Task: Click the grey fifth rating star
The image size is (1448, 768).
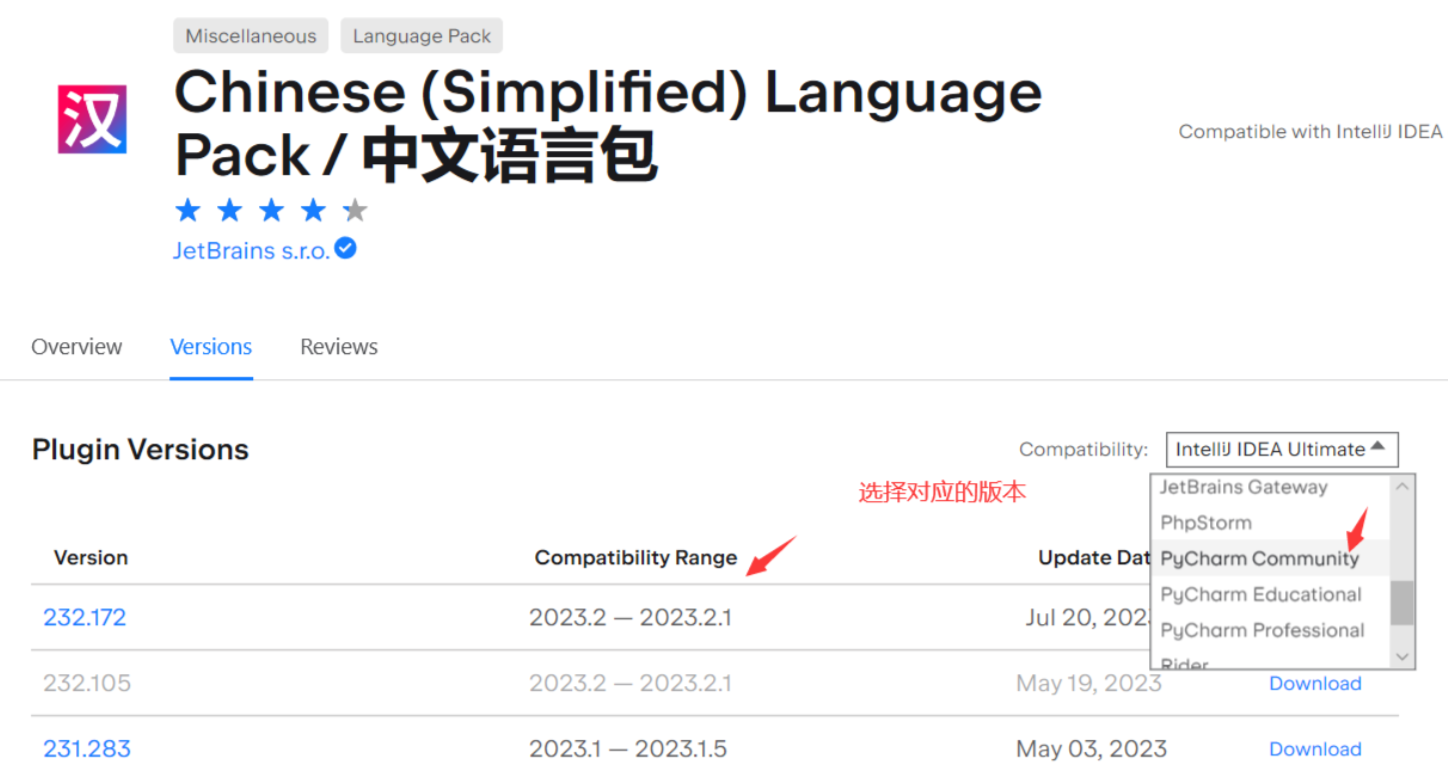Action: (355, 210)
